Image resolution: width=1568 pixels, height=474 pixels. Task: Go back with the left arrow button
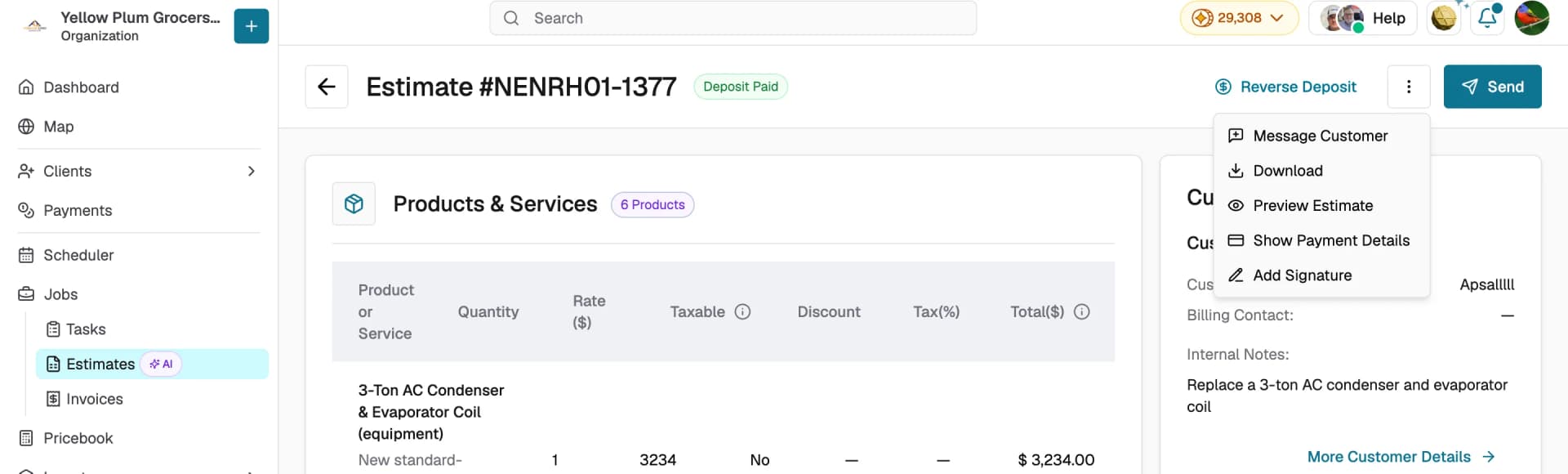tap(327, 87)
